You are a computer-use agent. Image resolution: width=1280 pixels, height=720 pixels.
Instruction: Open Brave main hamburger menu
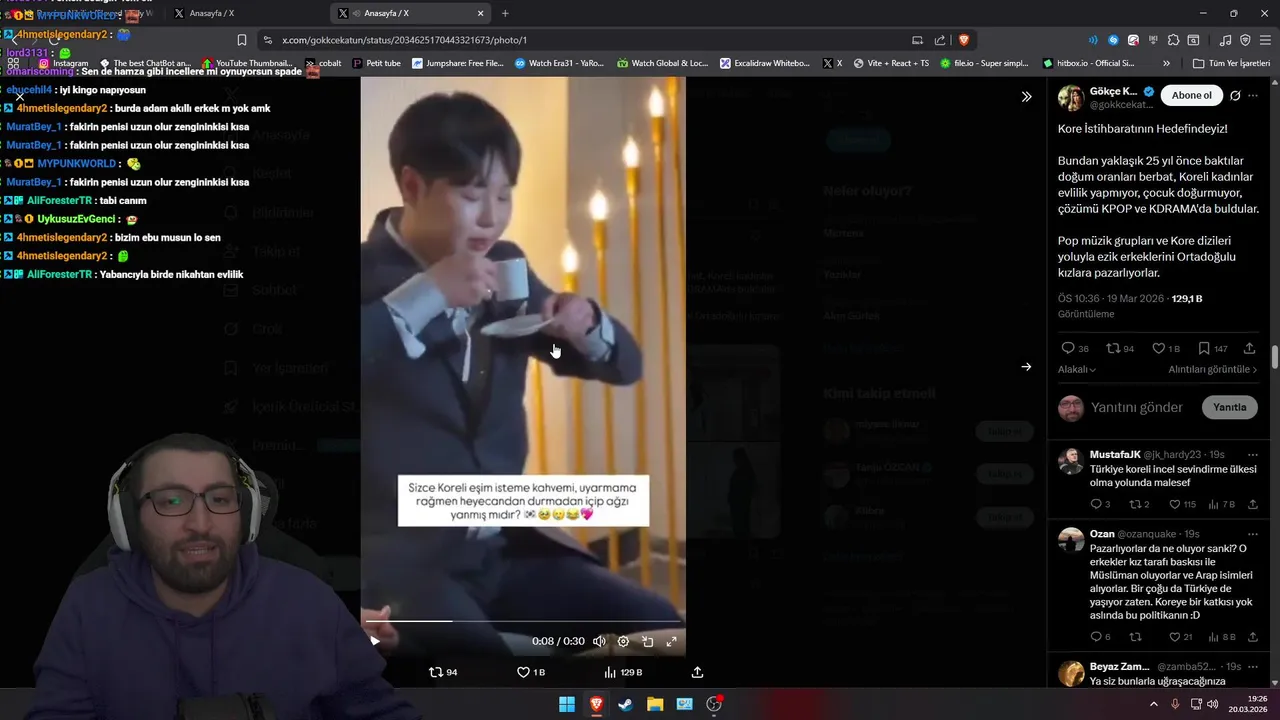pyautogui.click(x=1263, y=40)
